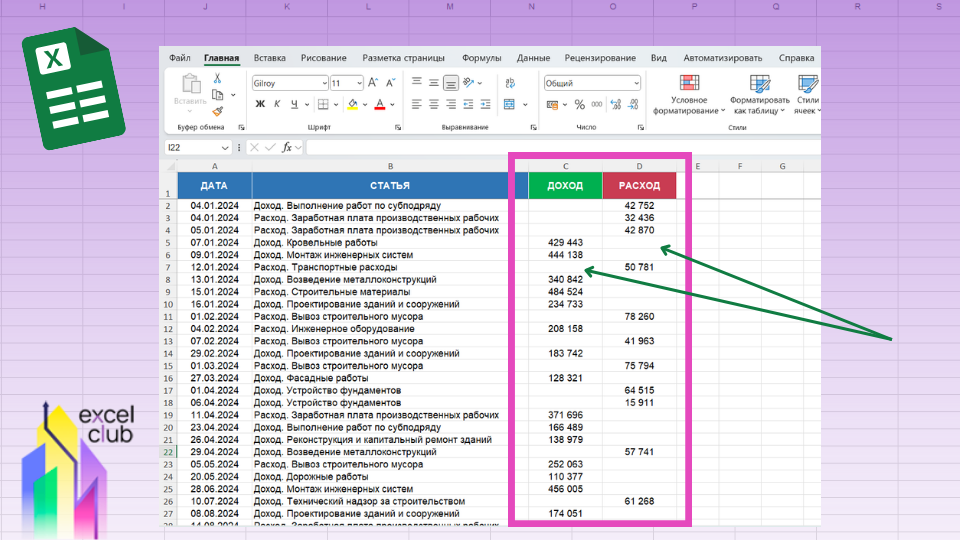Open Буфер обмена dialog launcher

(241, 127)
